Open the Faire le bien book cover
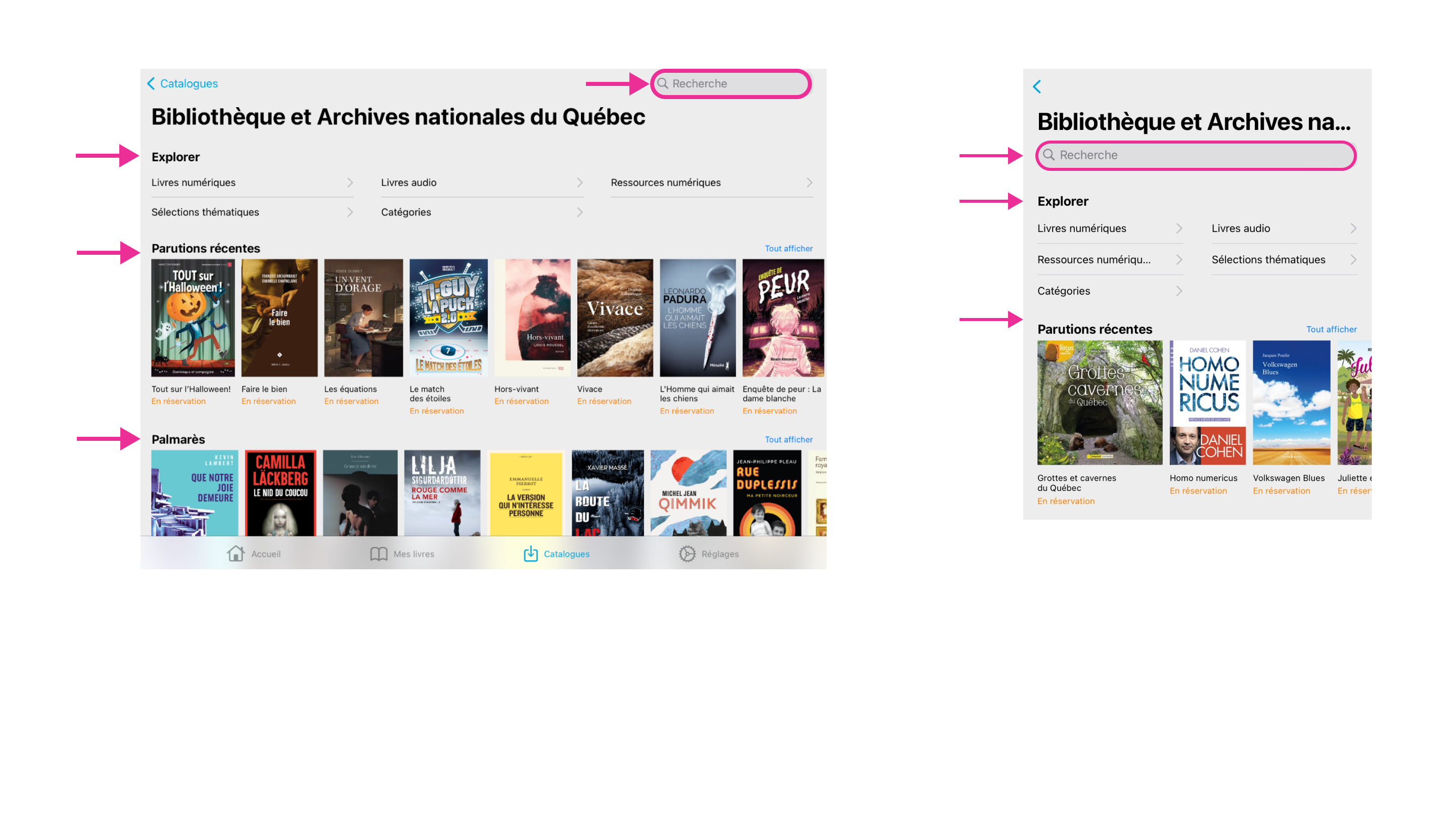The image size is (1456, 819). click(x=279, y=317)
